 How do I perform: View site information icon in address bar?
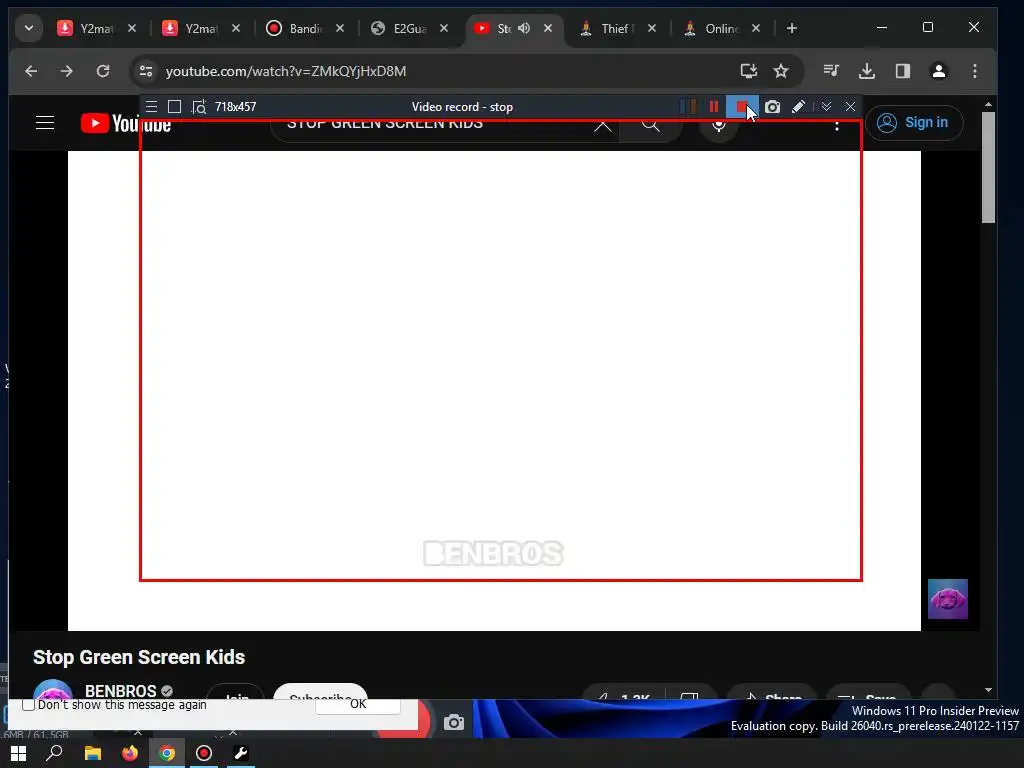(x=146, y=71)
